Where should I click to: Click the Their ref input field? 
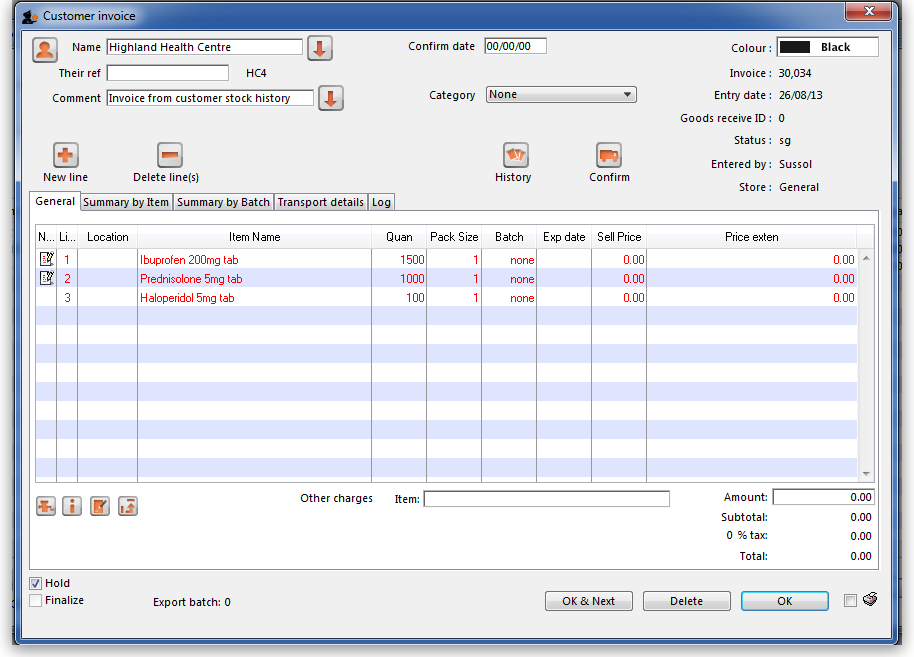pyautogui.click(x=168, y=73)
